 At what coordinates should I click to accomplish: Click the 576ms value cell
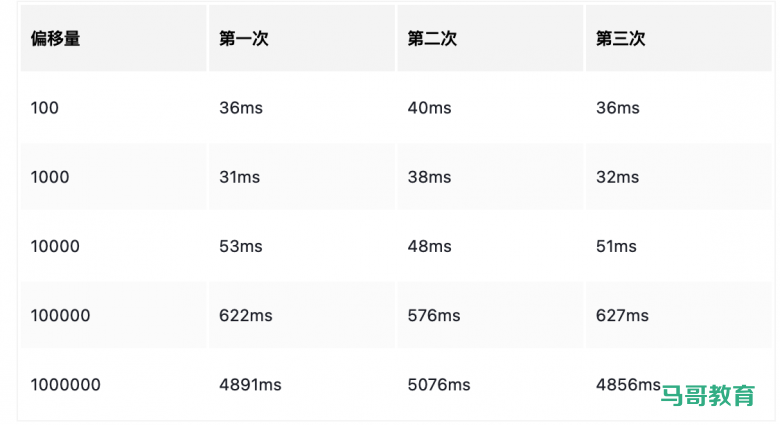[x=434, y=315]
